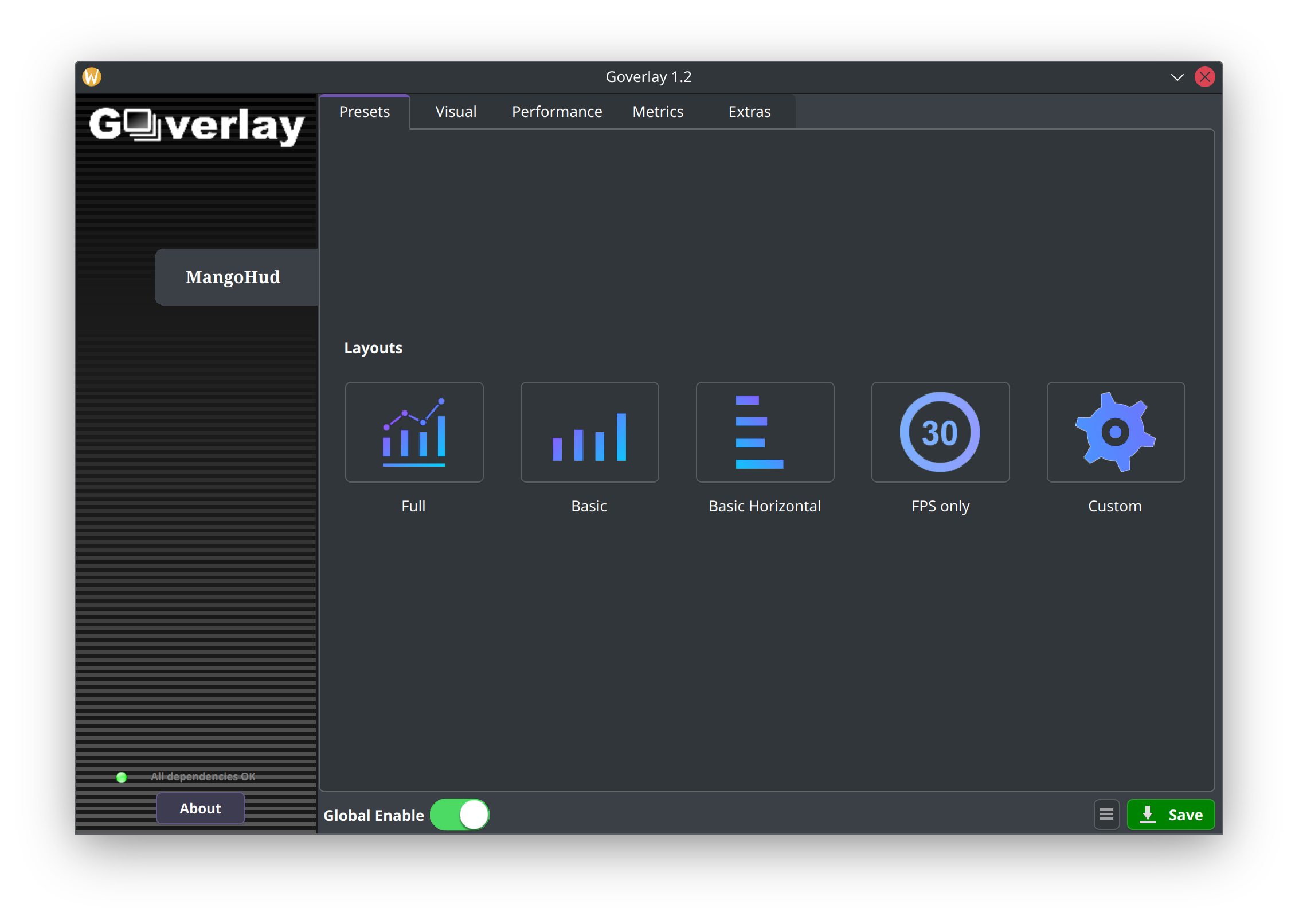The width and height of the screenshot is (1299, 924).
Task: Expand the title bar chevron dropdown
Action: [x=1177, y=77]
